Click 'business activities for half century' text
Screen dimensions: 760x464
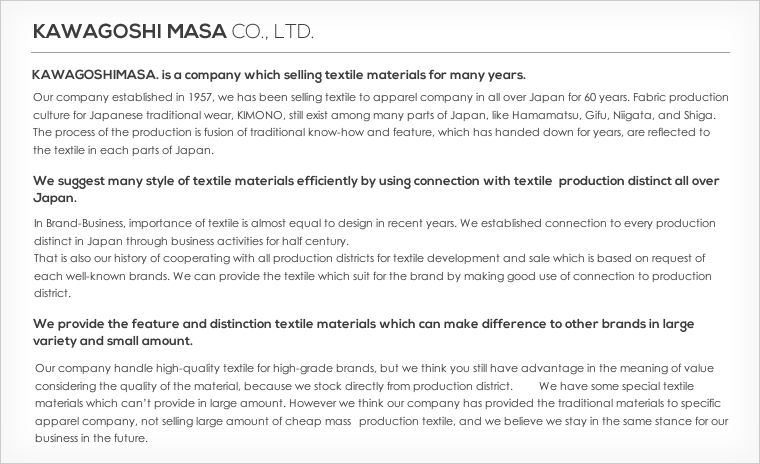tap(259, 241)
